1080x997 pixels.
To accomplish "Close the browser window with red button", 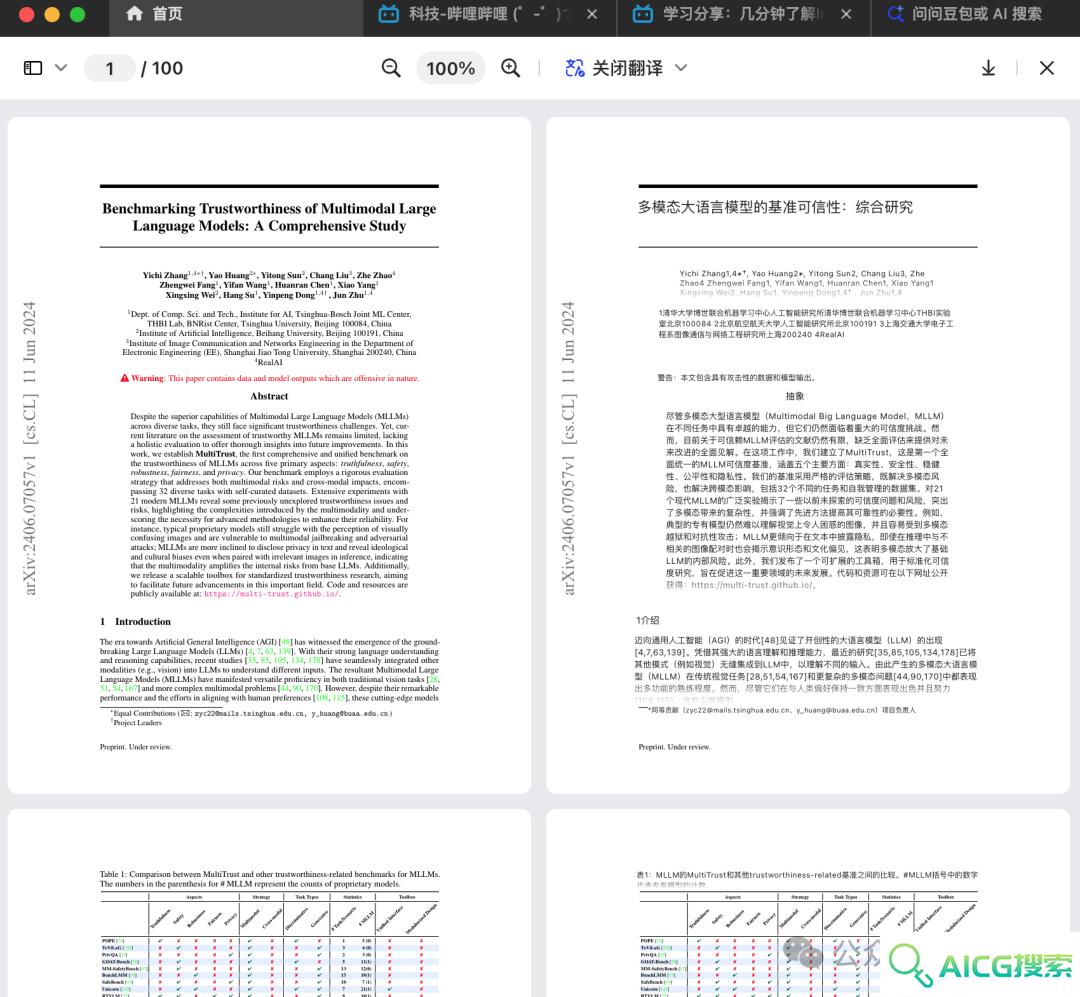I will (x=27, y=14).
